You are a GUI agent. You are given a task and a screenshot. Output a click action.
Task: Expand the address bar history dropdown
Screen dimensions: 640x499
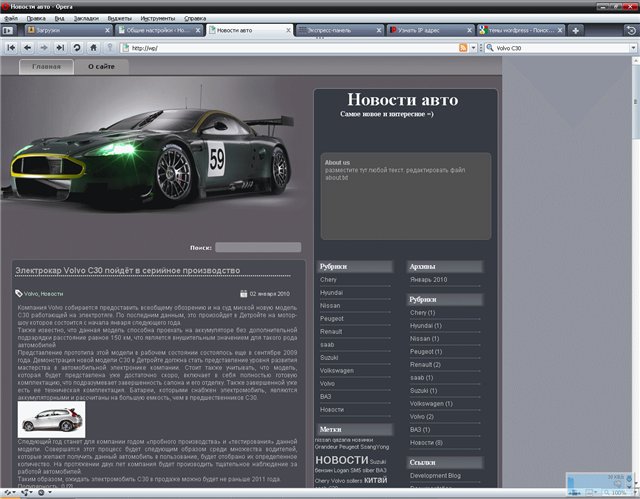tap(475, 47)
